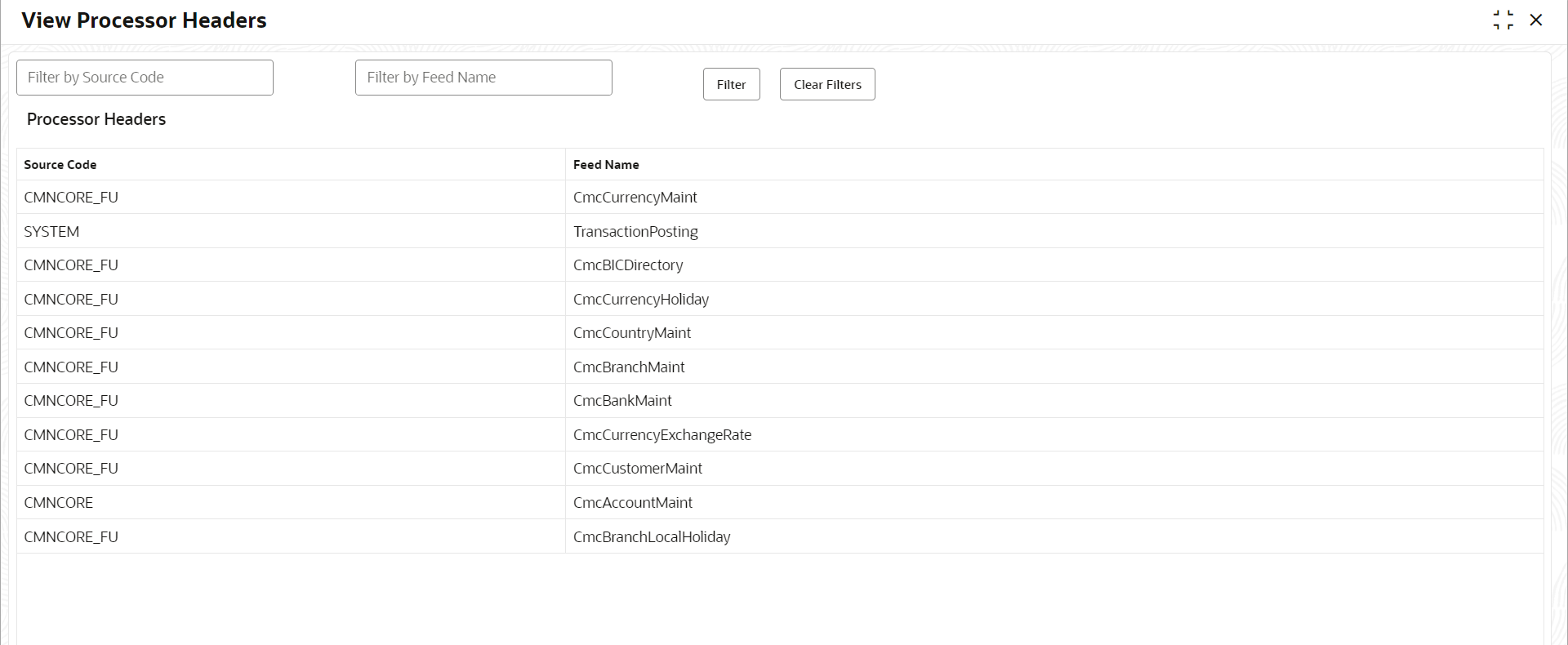Select the CmcBranchMaint feed name cell

click(1054, 367)
